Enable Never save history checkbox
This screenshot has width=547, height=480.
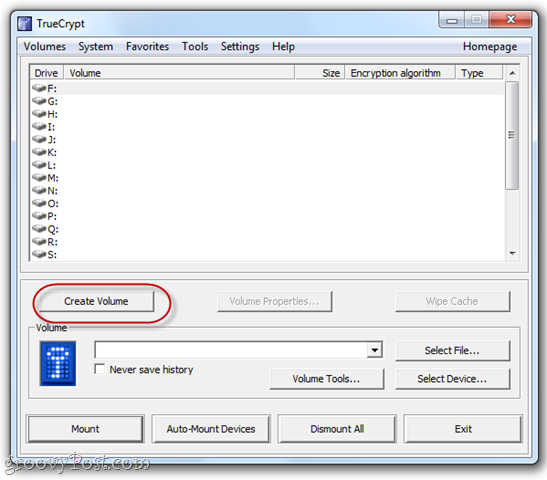[x=100, y=369]
